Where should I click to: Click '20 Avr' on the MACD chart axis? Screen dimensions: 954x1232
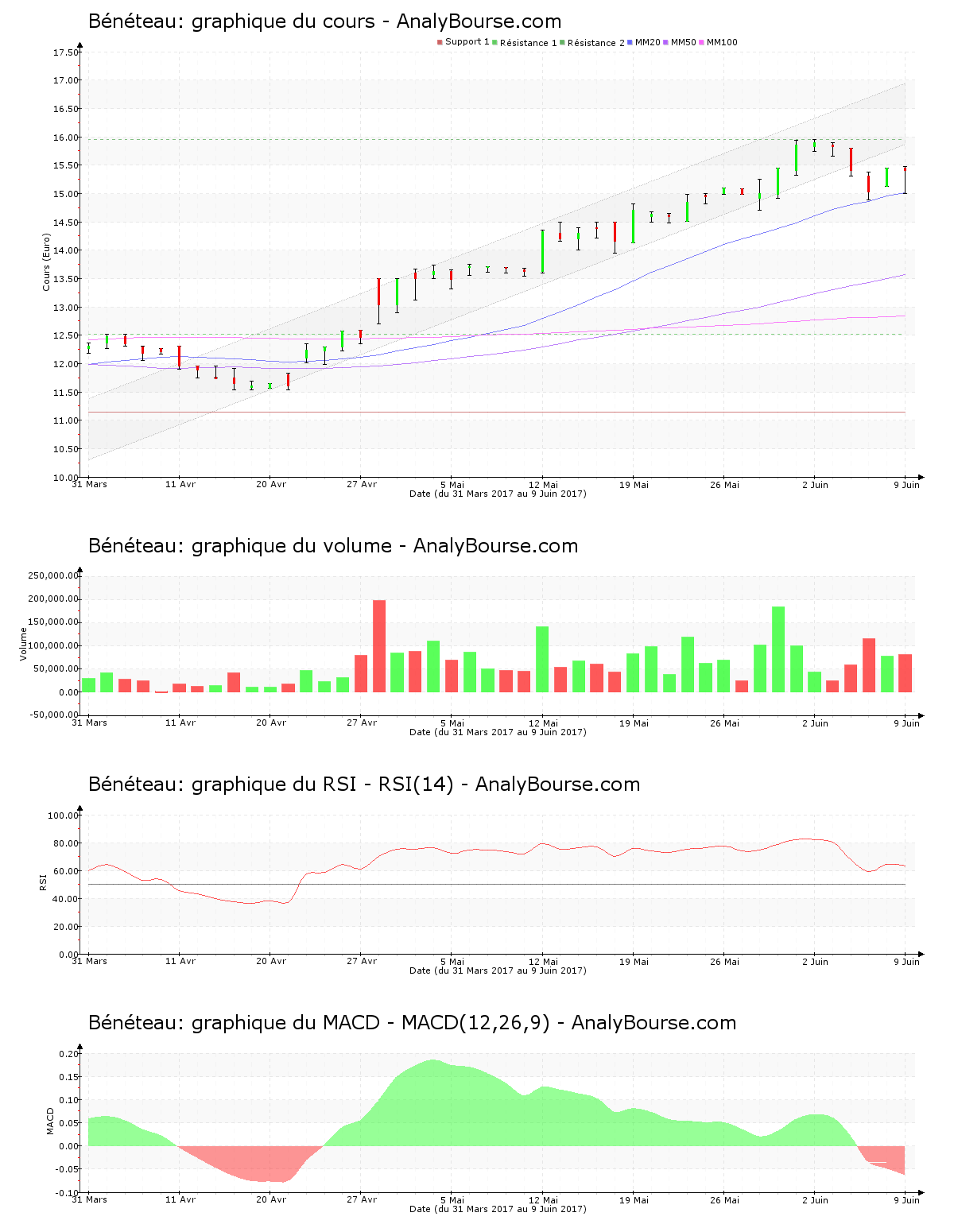pos(271,1199)
